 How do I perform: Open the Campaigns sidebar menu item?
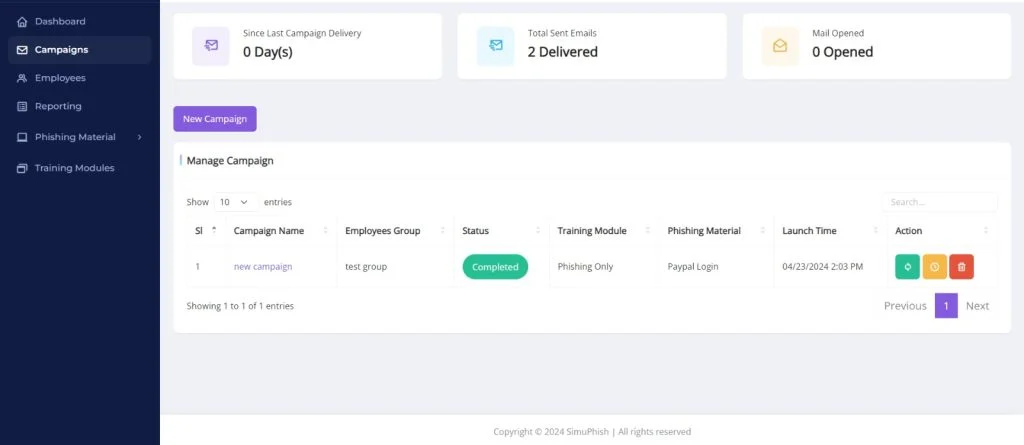pyautogui.click(x=62, y=50)
